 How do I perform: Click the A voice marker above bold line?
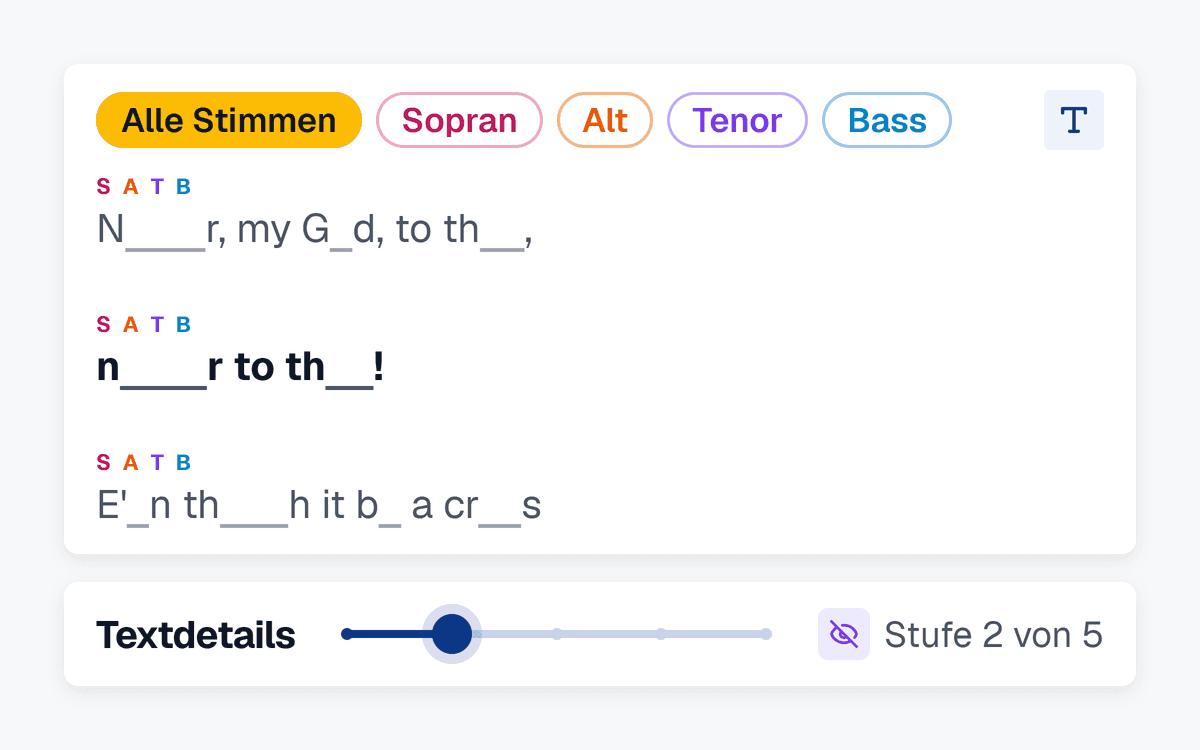click(130, 324)
